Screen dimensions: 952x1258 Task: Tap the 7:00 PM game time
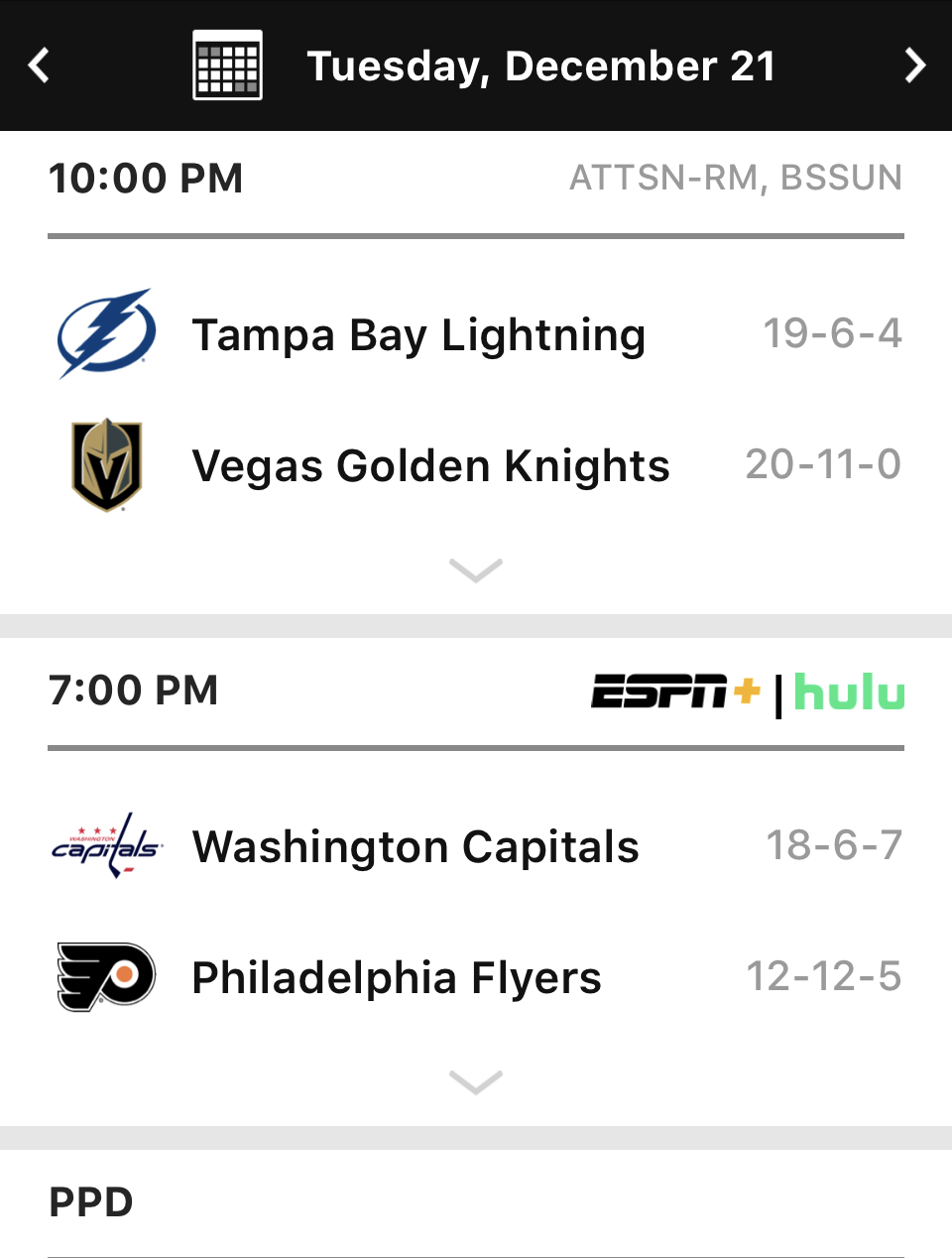pyautogui.click(x=134, y=691)
